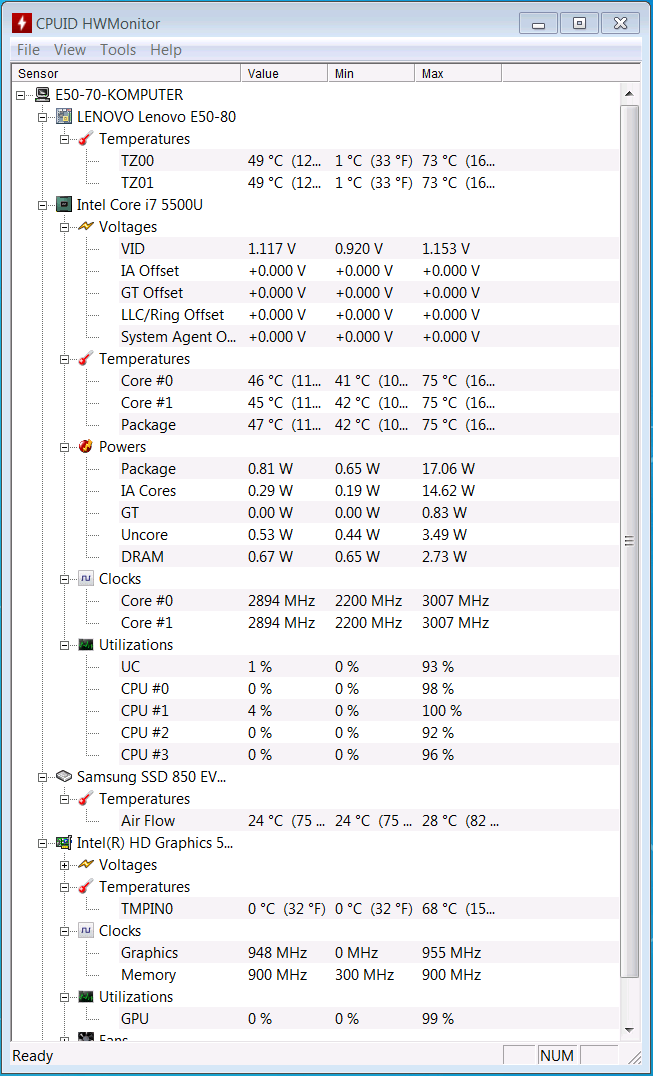Collapse the Intel Core i7 5500U tree node
The width and height of the screenshot is (653, 1076).
(x=42, y=204)
